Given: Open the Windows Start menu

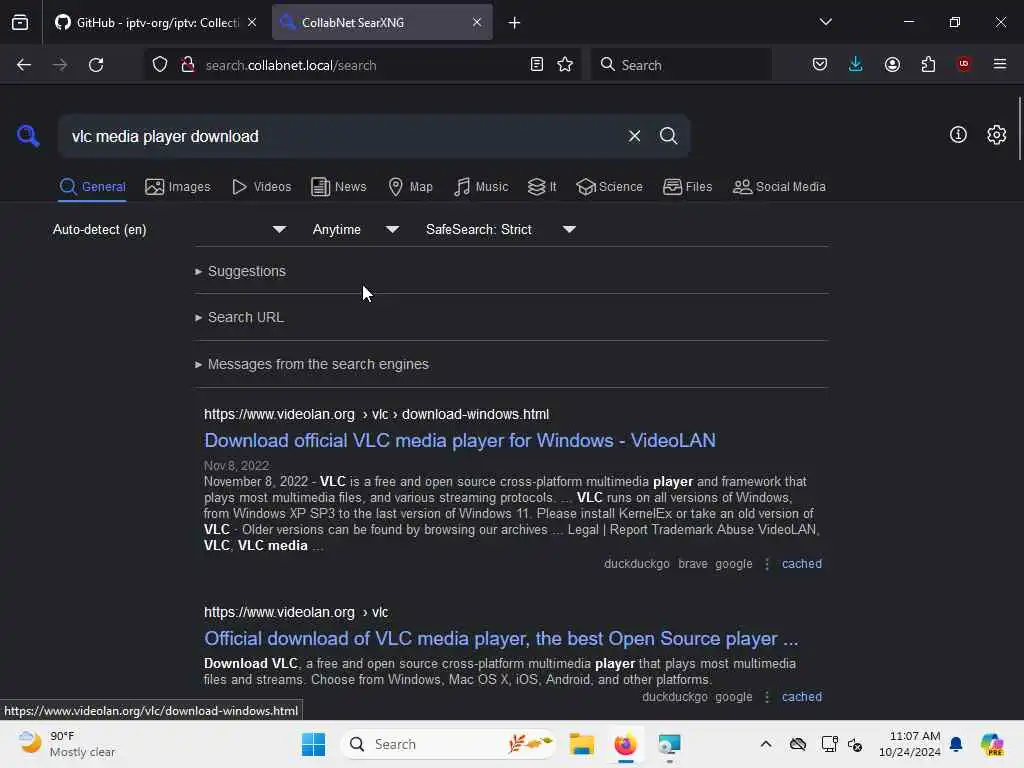Looking at the screenshot, I should click(313, 744).
